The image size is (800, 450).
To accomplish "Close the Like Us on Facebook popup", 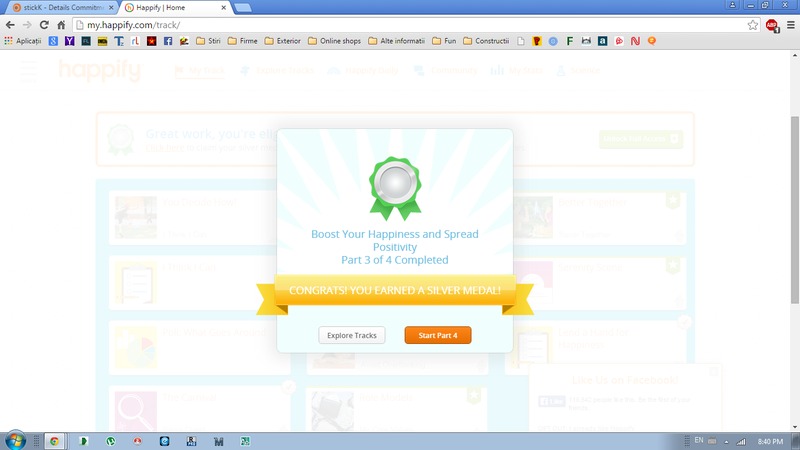I will (x=714, y=371).
